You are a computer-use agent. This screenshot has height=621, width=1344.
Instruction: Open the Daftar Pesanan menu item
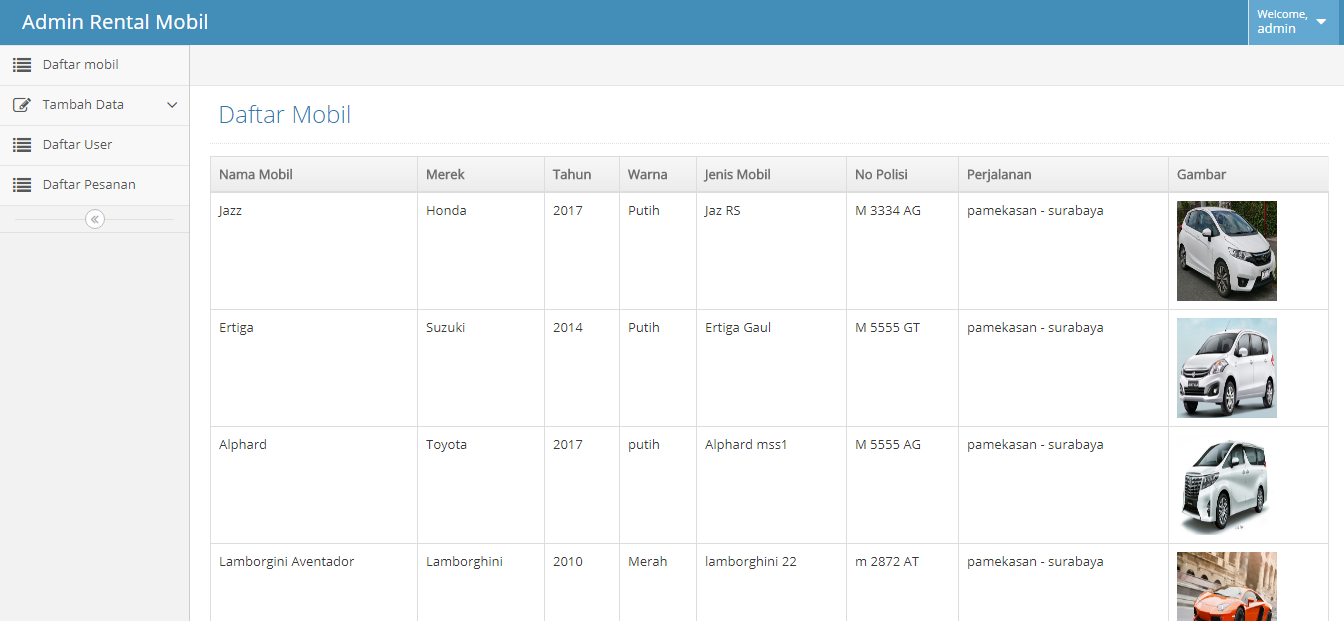(x=94, y=185)
